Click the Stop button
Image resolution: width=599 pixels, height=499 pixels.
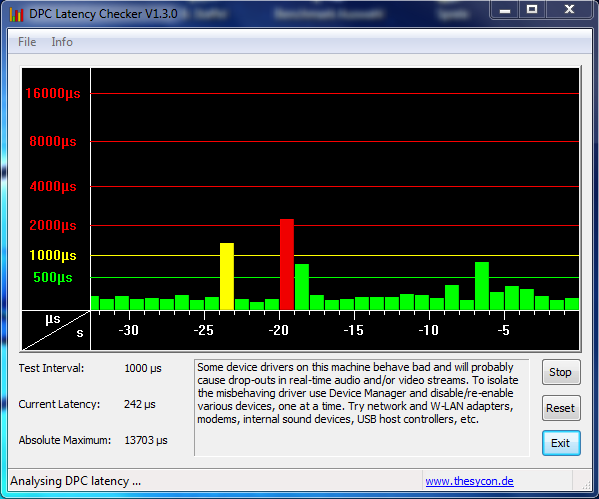561,372
